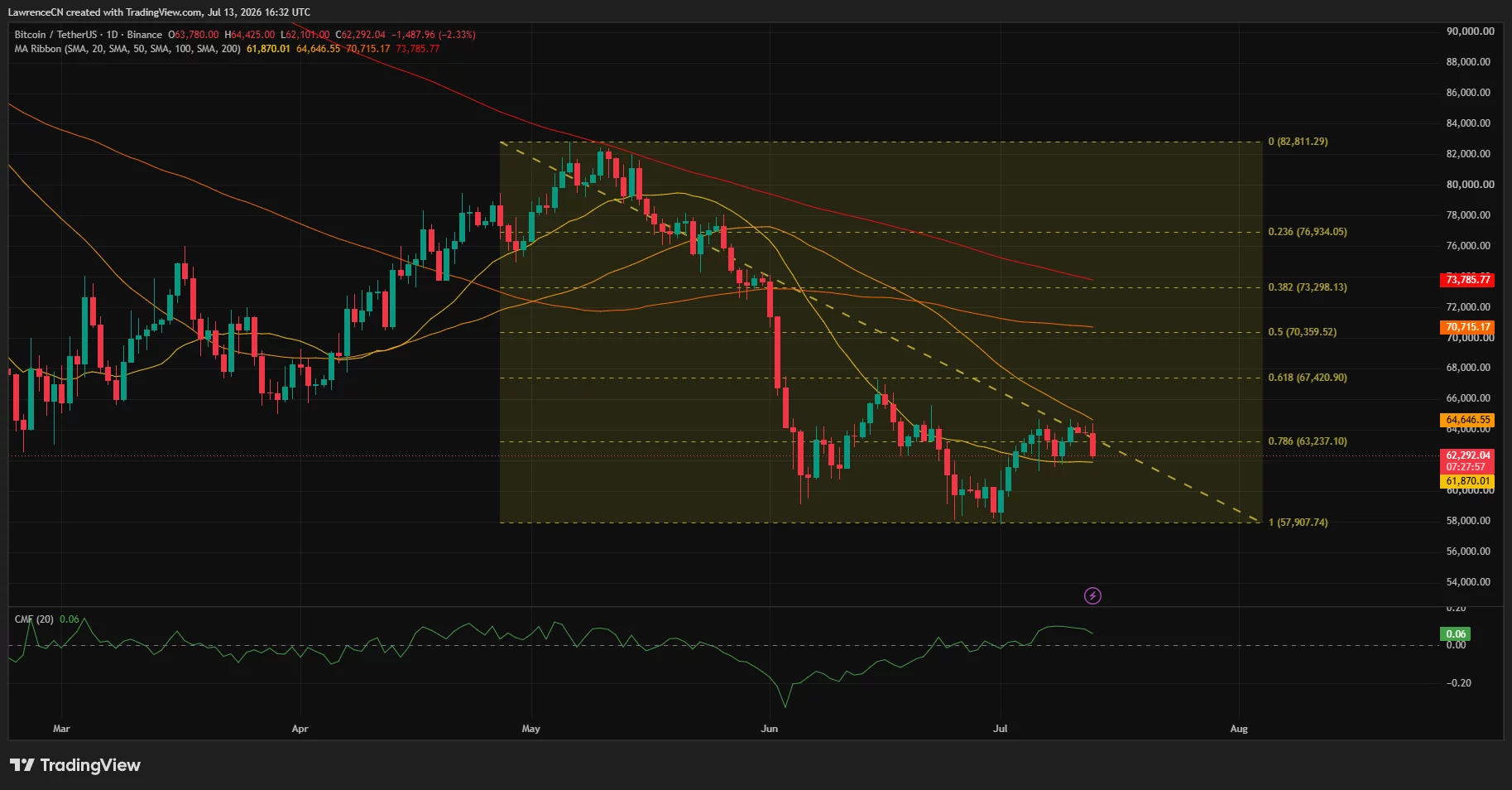Click the 64,646.55 SMA 50 price tag
1512x790 pixels.
coord(1468,420)
